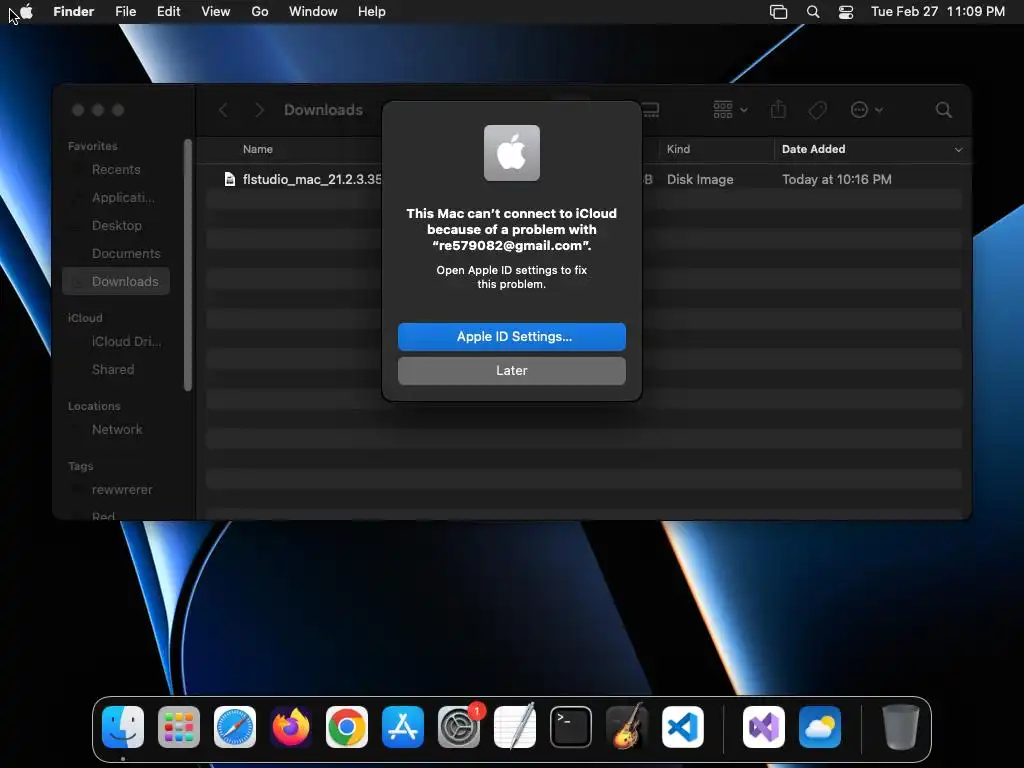Click the gallery view icon behind dialog
Image resolution: width=1024 pixels, height=768 pixels.
pos(650,110)
